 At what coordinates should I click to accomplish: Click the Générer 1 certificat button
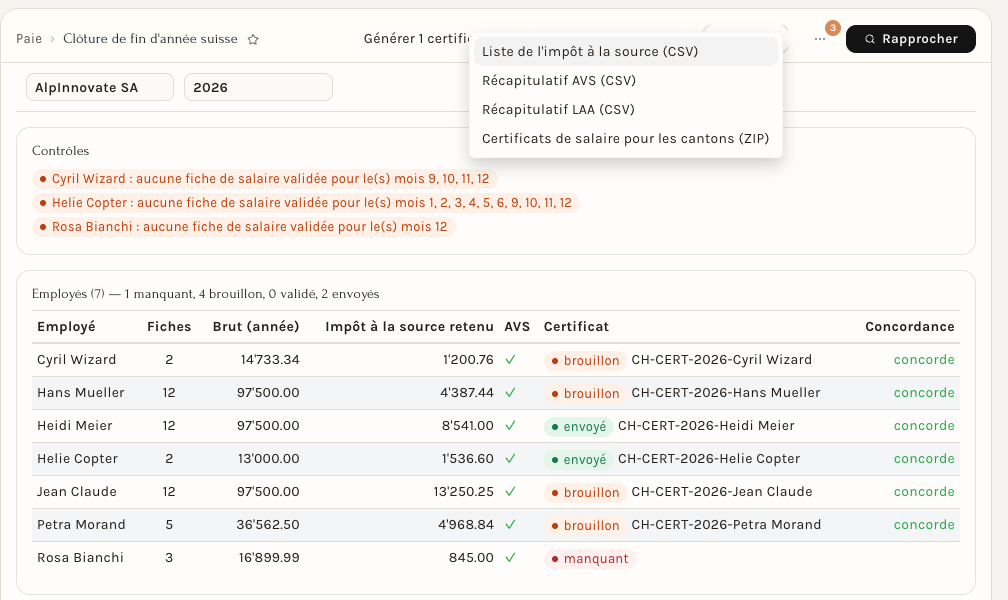tap(417, 39)
